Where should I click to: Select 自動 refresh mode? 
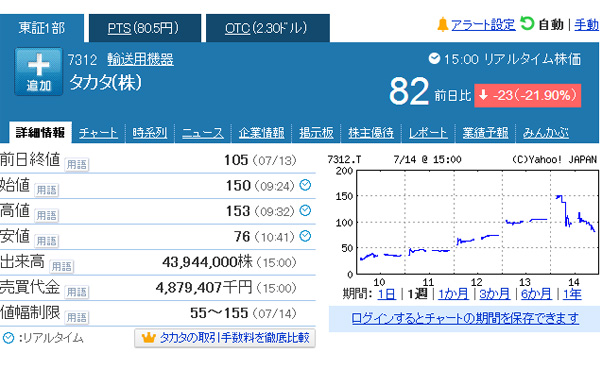tap(551, 25)
